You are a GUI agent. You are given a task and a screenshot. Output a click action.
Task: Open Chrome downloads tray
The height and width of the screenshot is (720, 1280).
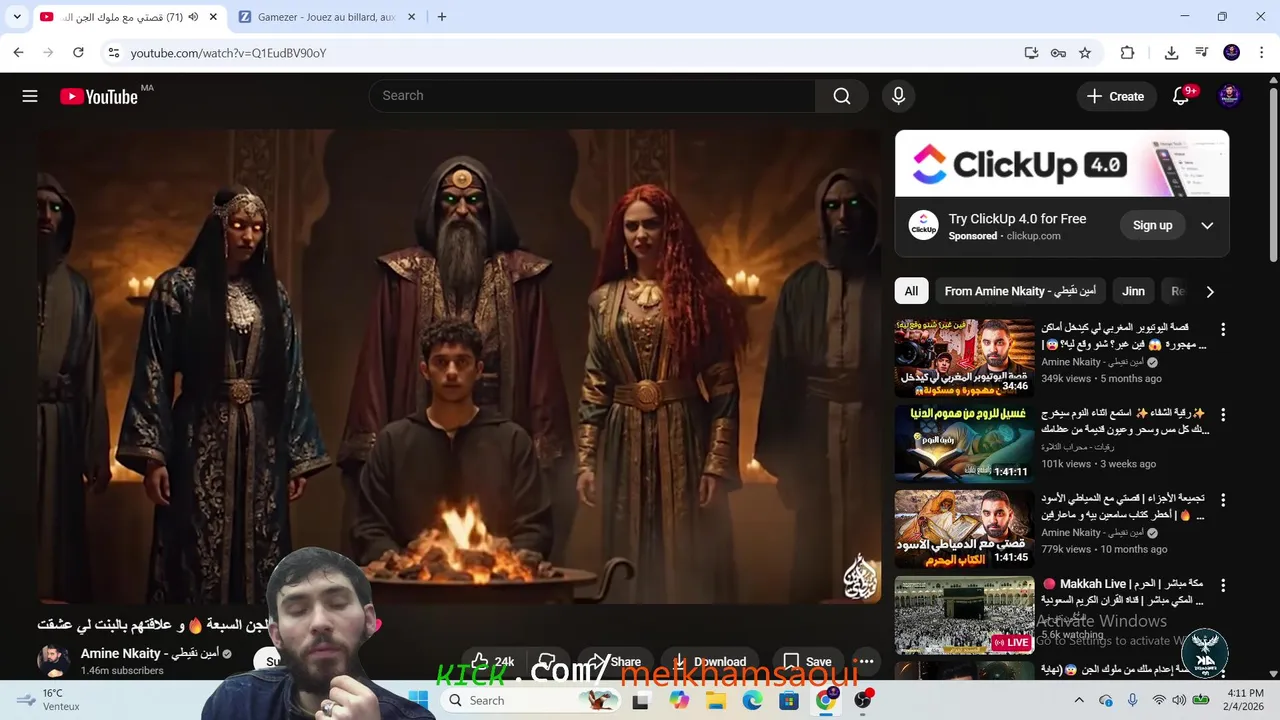pos(1171,53)
